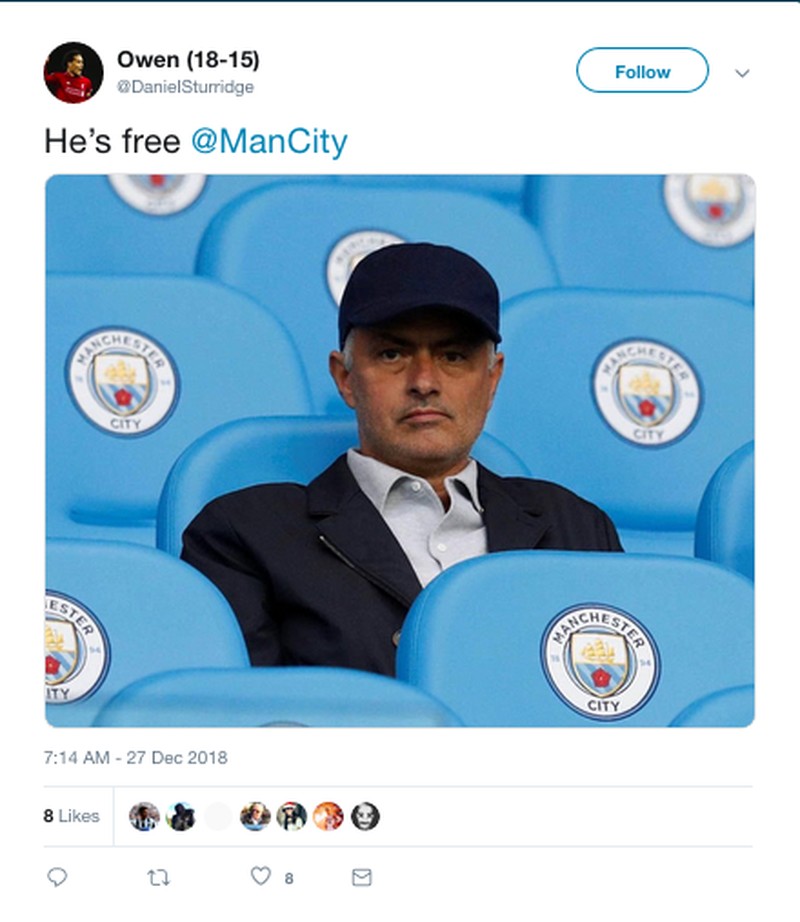The width and height of the screenshot is (800, 922).
Task: Open the "Owen (18-15)" display name
Action: (188, 60)
